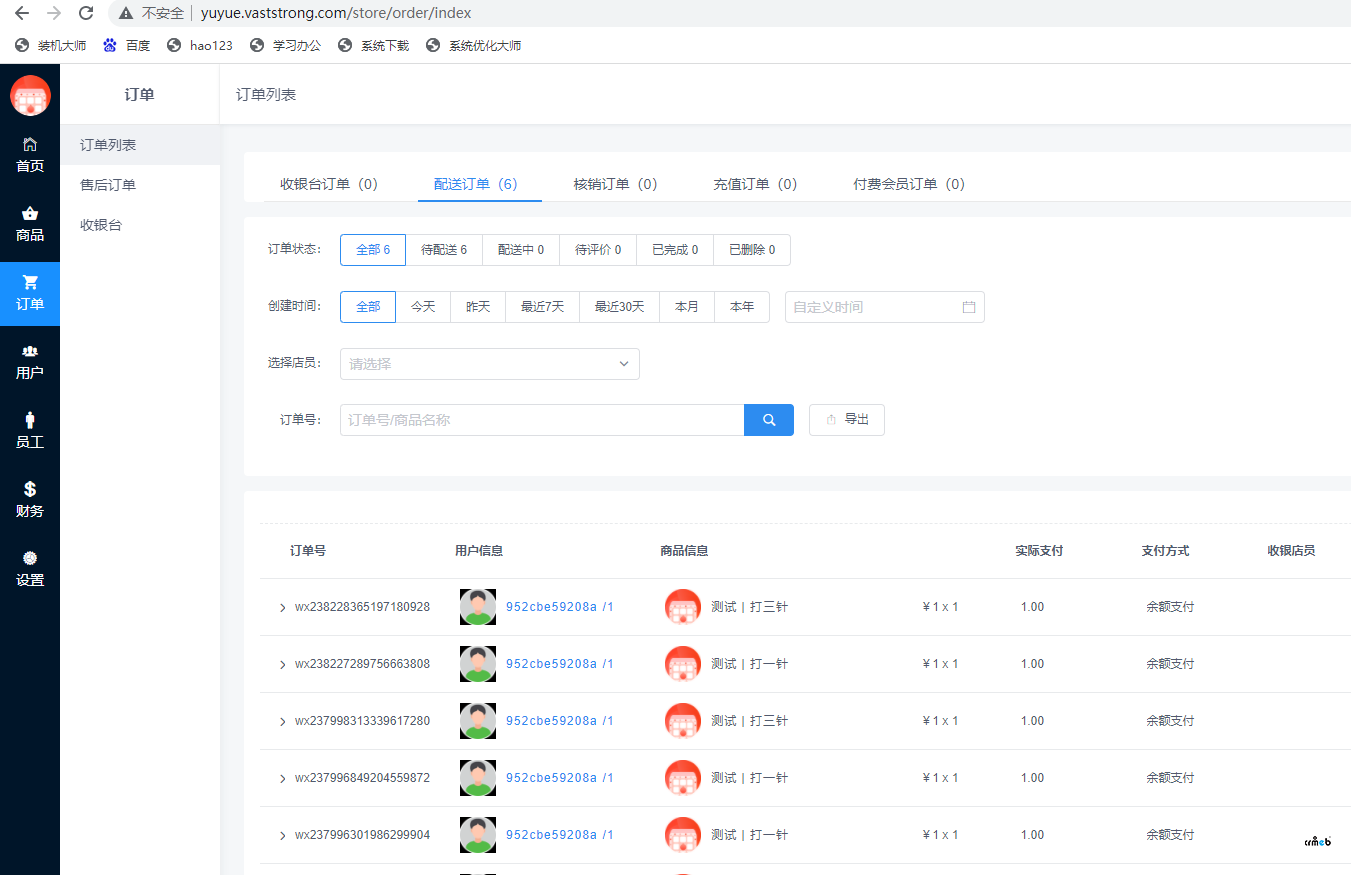1351x875 pixels.
Task: Go to 首页 home in sidebar
Action: [30, 155]
